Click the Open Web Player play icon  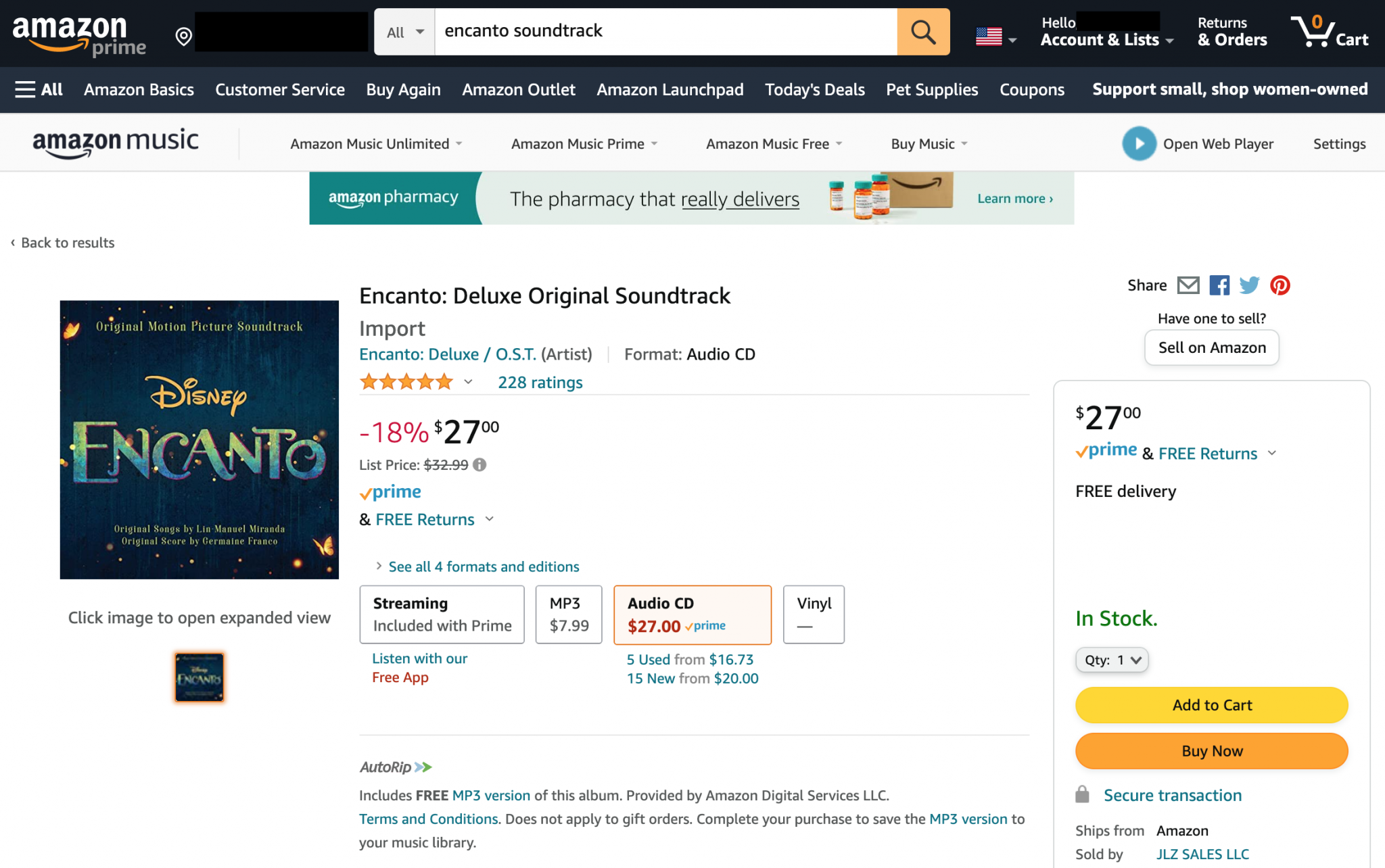click(1139, 143)
